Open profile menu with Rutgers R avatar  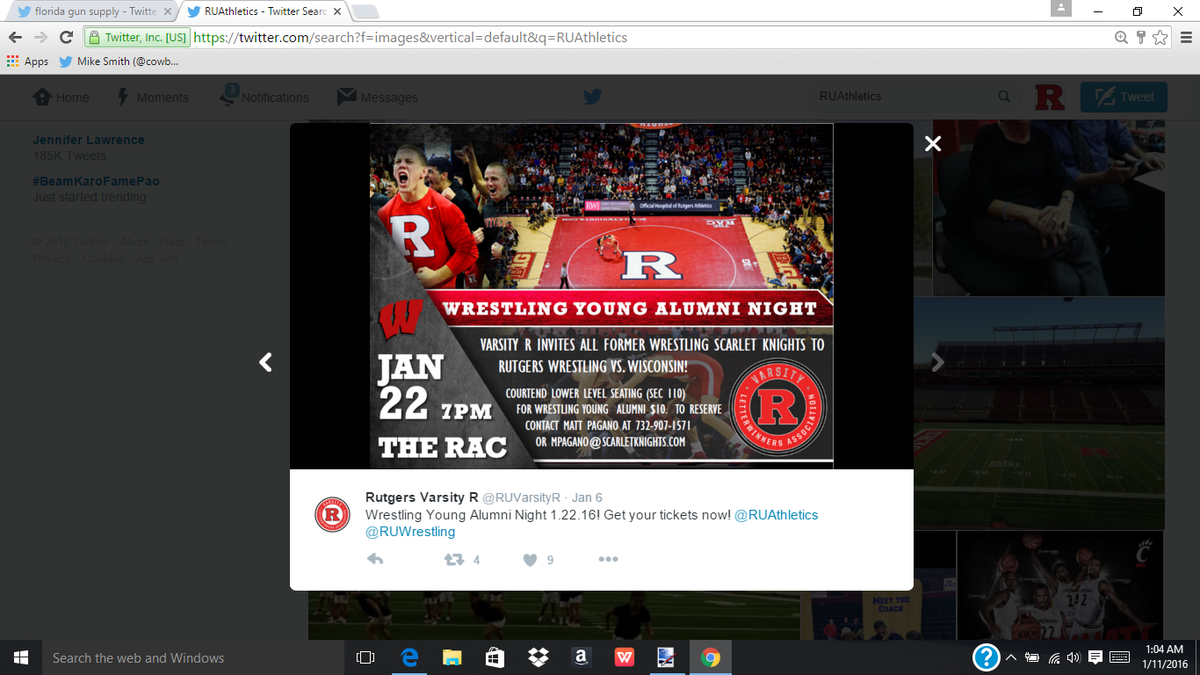tap(1049, 97)
